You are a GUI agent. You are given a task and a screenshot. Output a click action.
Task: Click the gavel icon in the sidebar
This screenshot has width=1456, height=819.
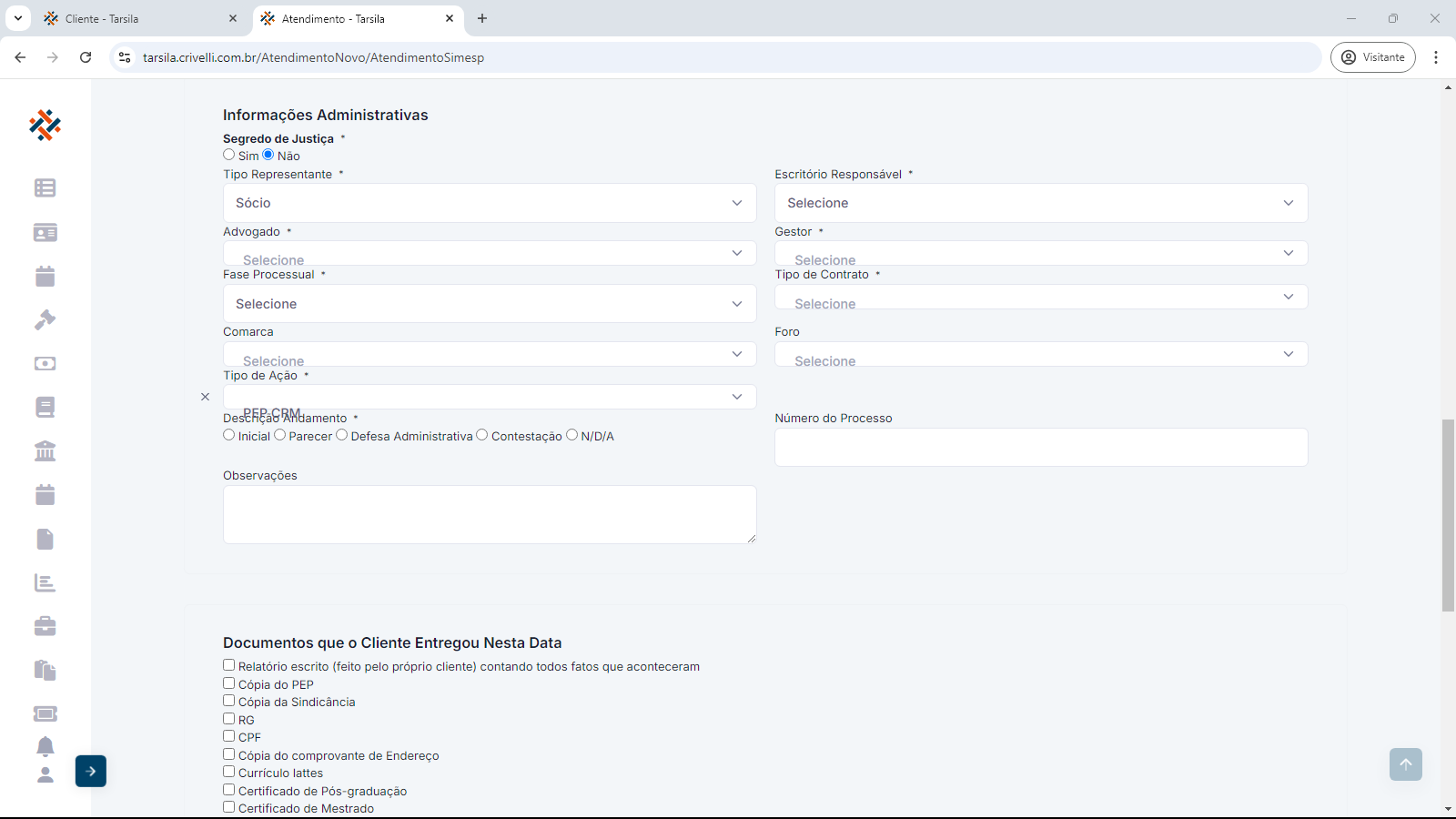pos(45,320)
